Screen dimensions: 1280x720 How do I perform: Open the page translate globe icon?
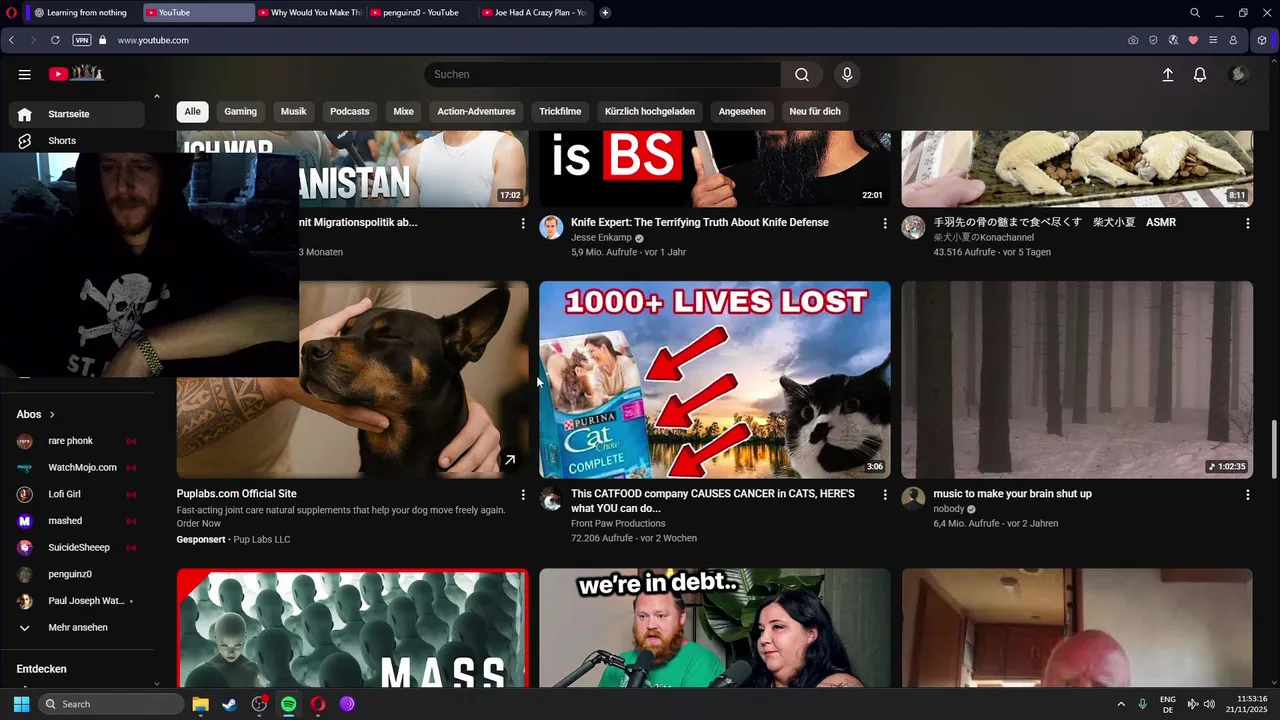click(x=1173, y=40)
